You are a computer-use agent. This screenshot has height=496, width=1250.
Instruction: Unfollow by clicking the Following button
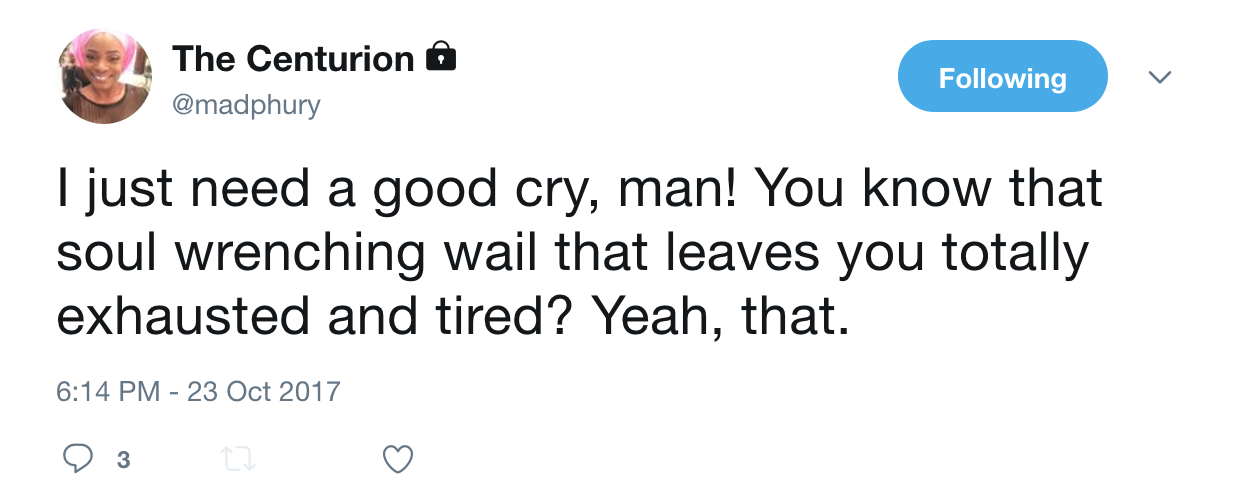click(x=1002, y=76)
